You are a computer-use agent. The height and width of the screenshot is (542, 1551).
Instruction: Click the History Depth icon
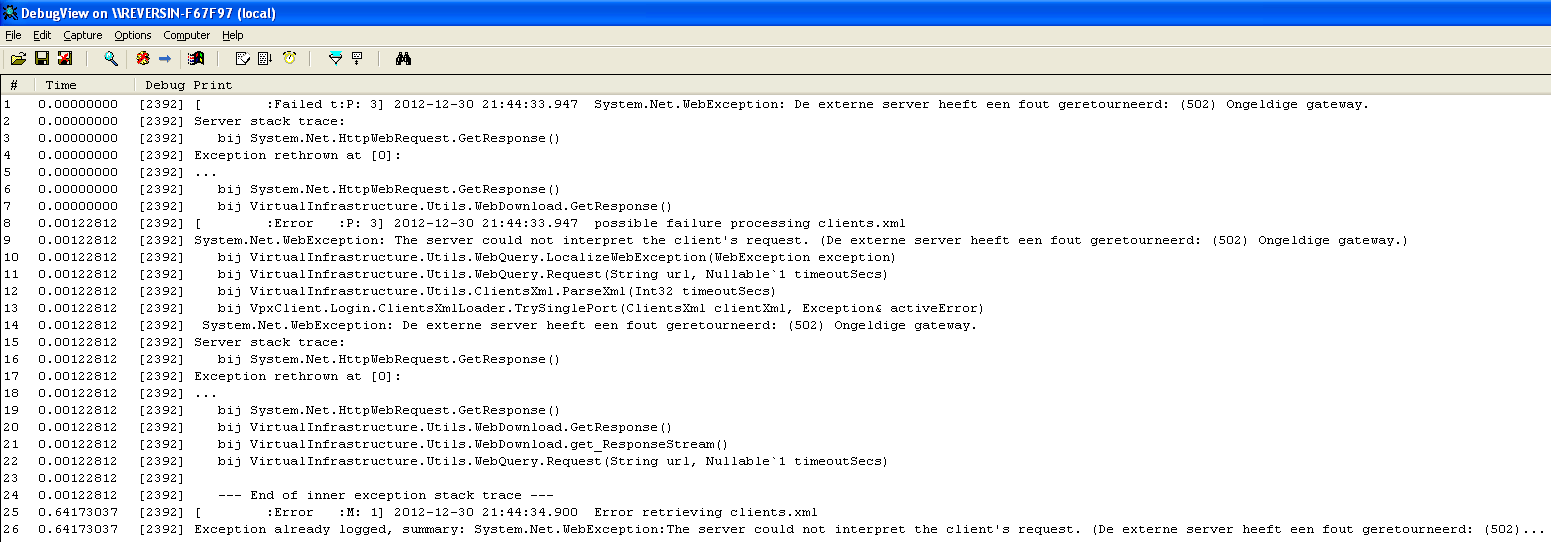coord(357,59)
